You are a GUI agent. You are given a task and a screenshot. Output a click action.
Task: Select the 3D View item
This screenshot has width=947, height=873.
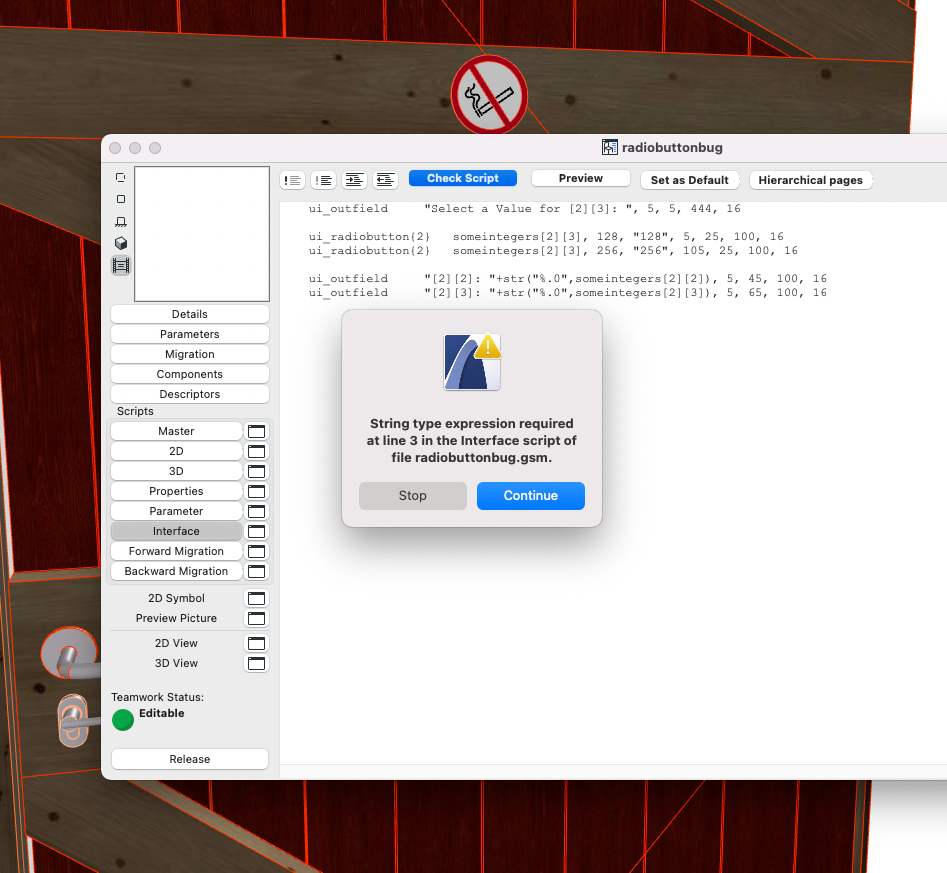176,663
